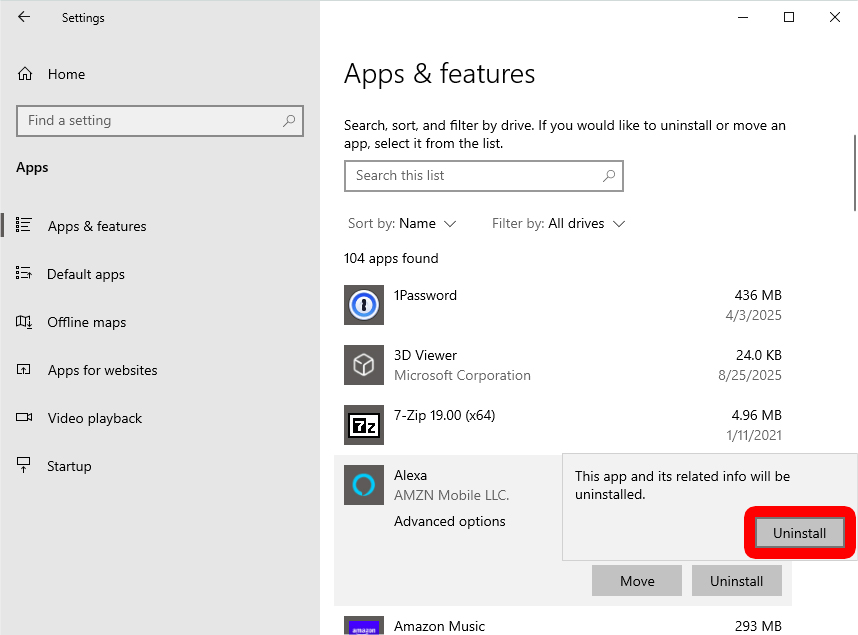Click the Search this list field
This screenshot has width=858, height=635.
[x=484, y=176]
